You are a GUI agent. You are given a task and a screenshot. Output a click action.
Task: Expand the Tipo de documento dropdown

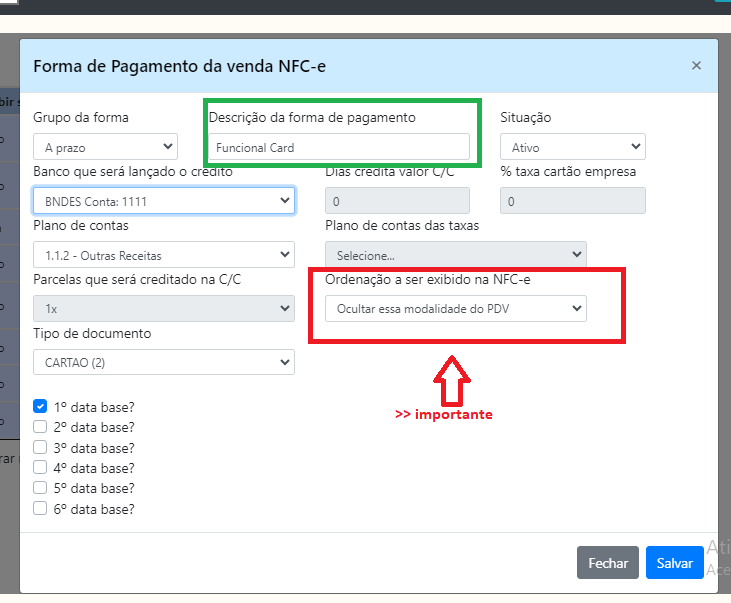click(x=163, y=362)
